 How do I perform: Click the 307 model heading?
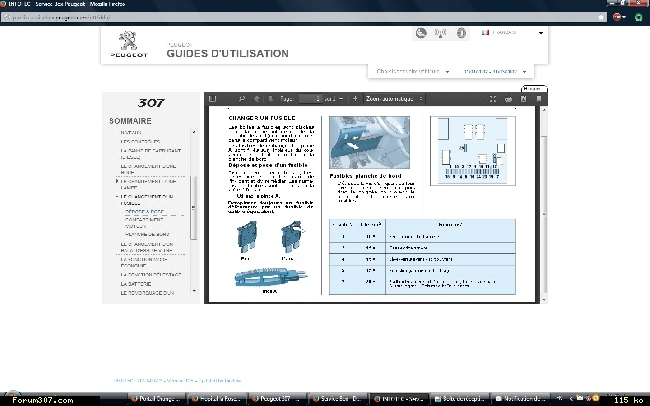coord(151,103)
